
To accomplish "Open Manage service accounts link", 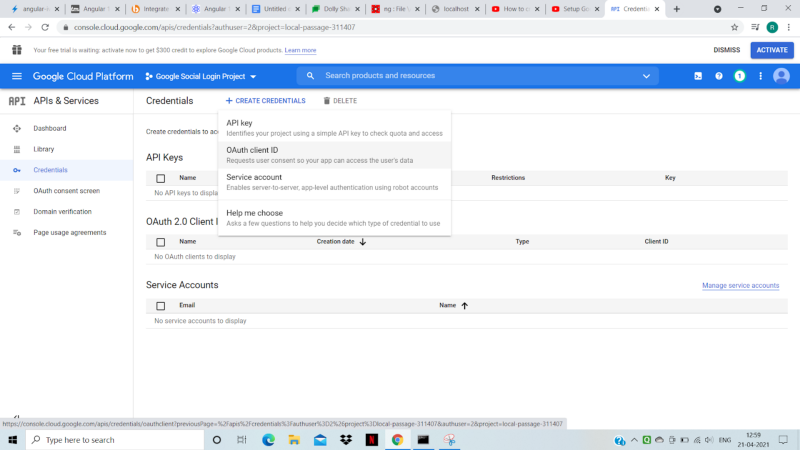I will pyautogui.click(x=740, y=286).
